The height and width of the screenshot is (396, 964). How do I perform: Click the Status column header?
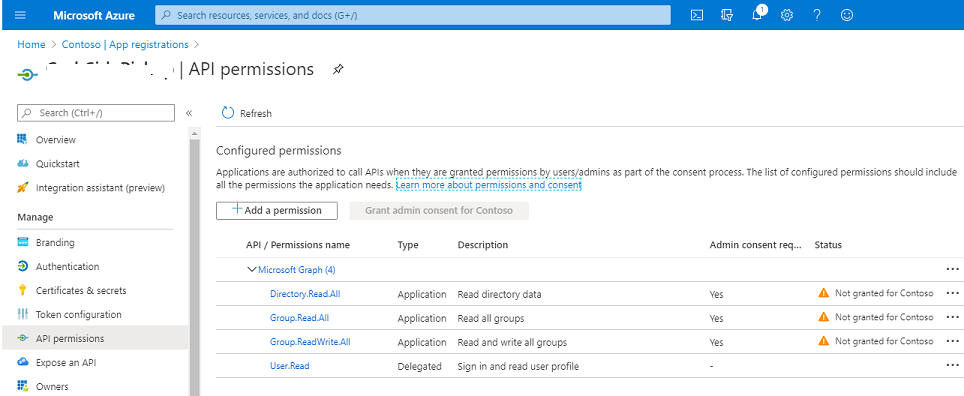coord(828,245)
